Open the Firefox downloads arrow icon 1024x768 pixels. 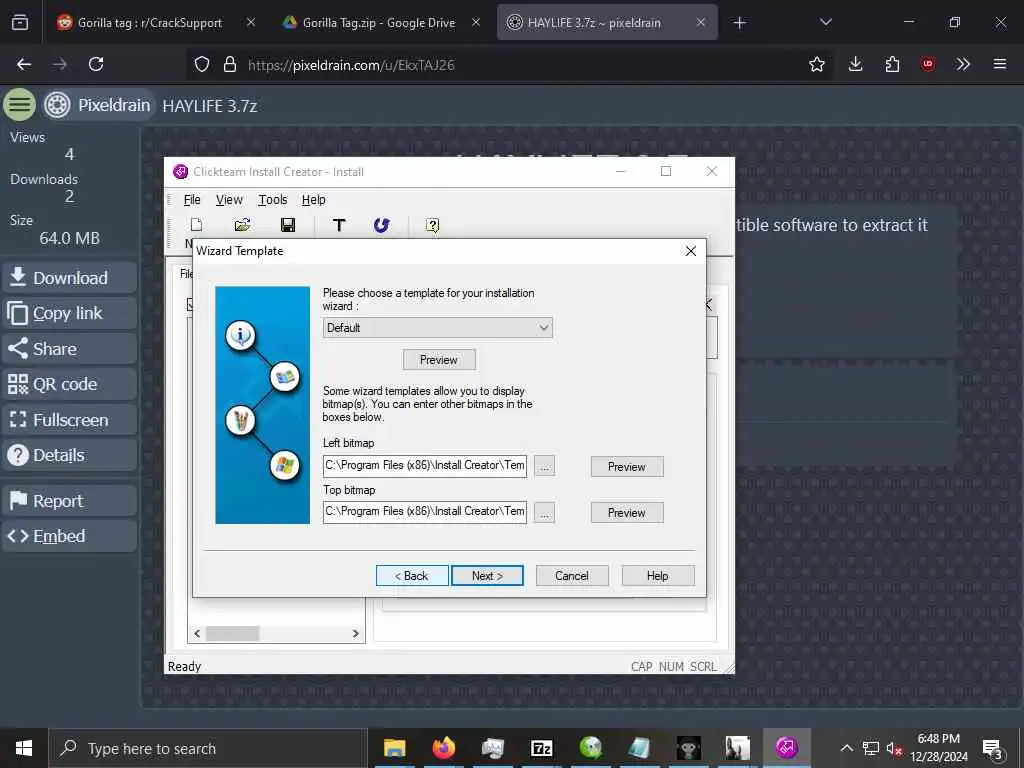tap(856, 64)
